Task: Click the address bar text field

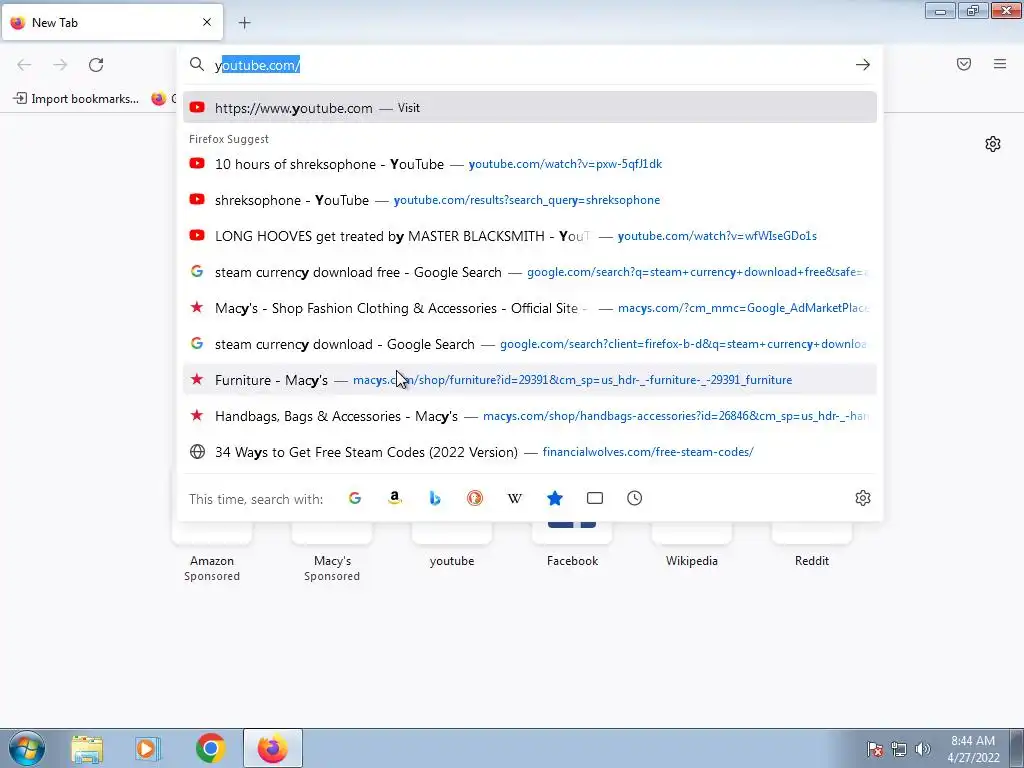Action: 529,65
